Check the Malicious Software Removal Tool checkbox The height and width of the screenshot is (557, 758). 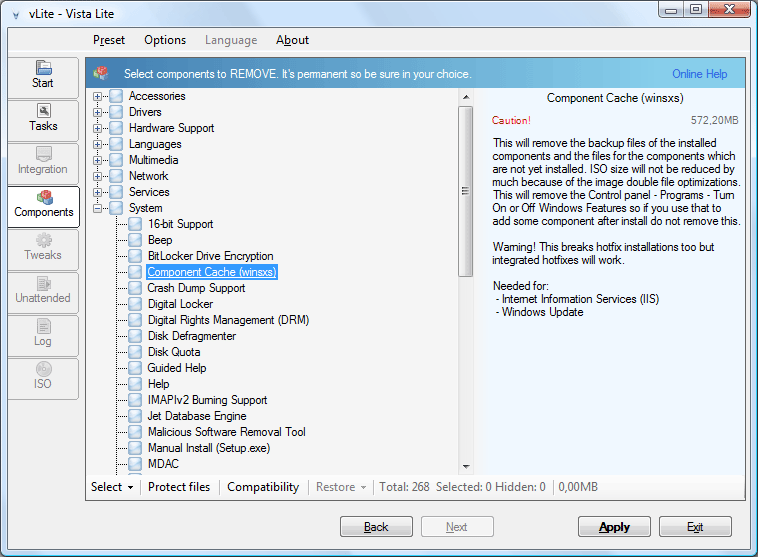coord(135,432)
